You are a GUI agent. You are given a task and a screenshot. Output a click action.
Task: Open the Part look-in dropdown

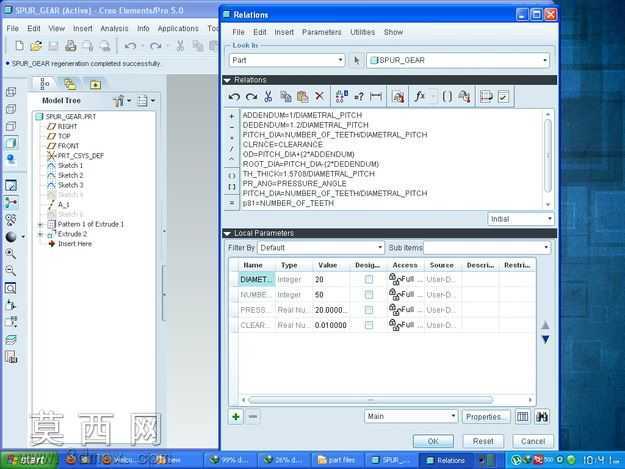287,60
